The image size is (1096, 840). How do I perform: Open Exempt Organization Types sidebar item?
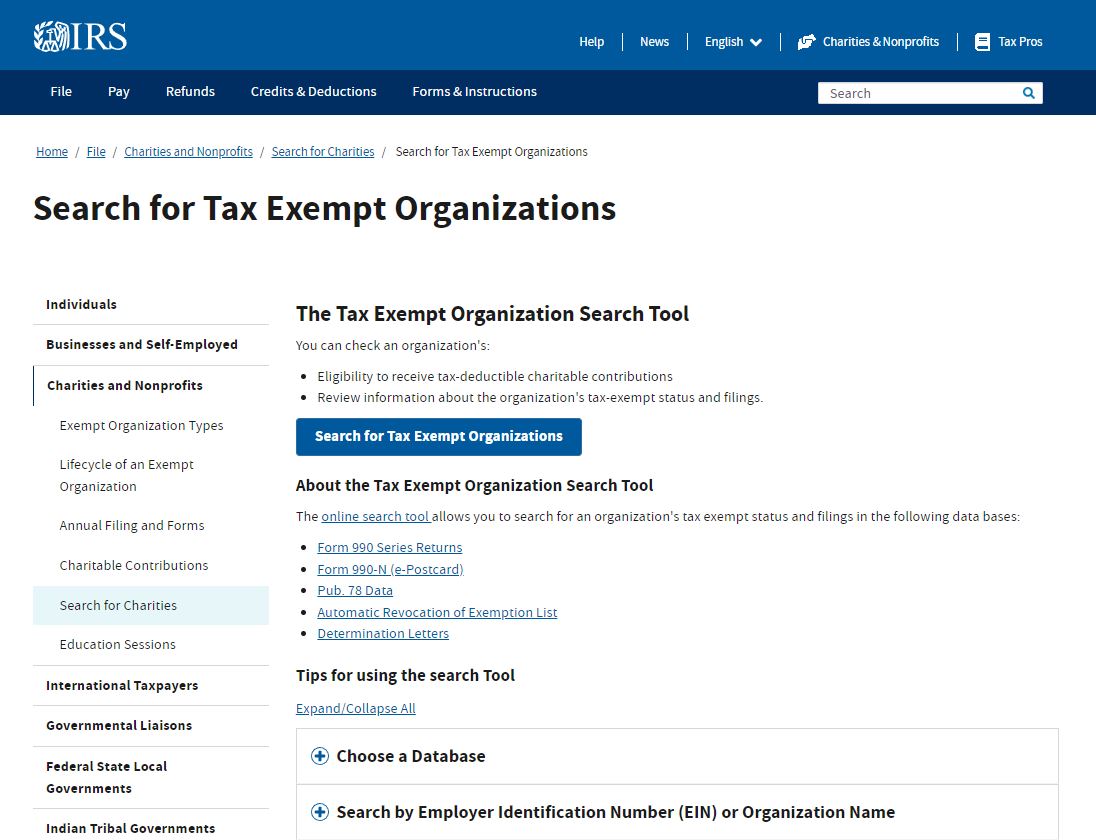(x=141, y=426)
